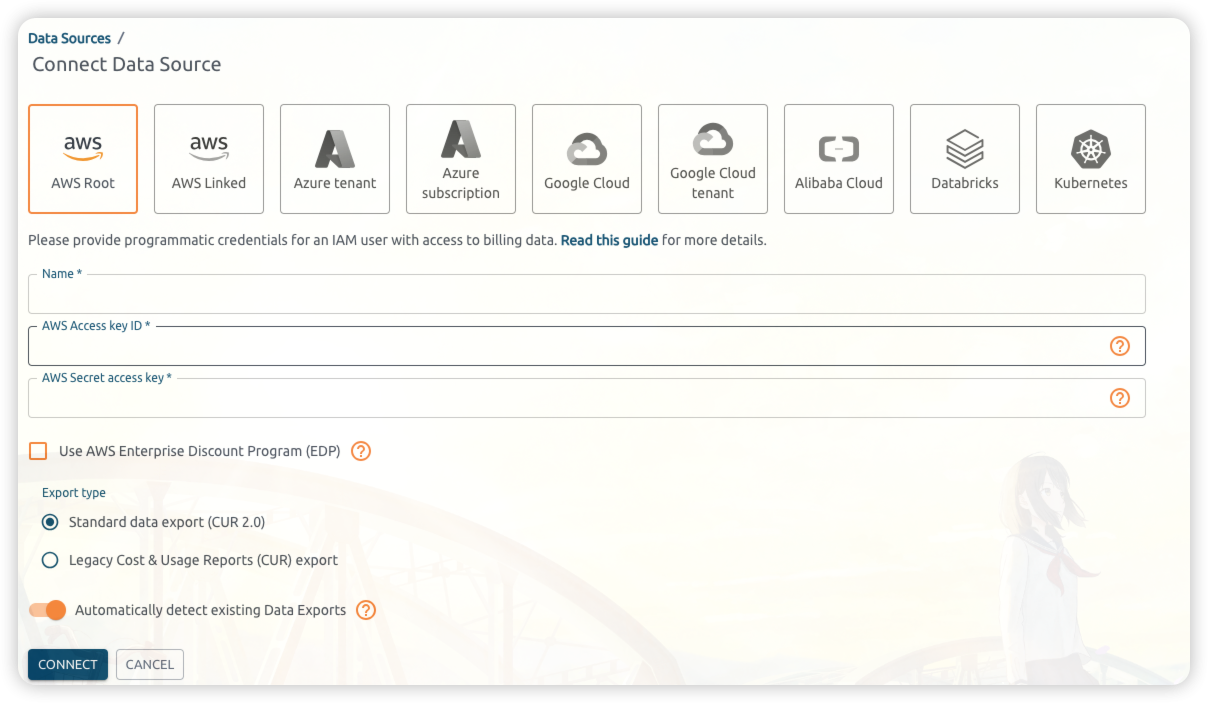Enable Use AWS Enterprise Discount Program checkbox

[38, 451]
